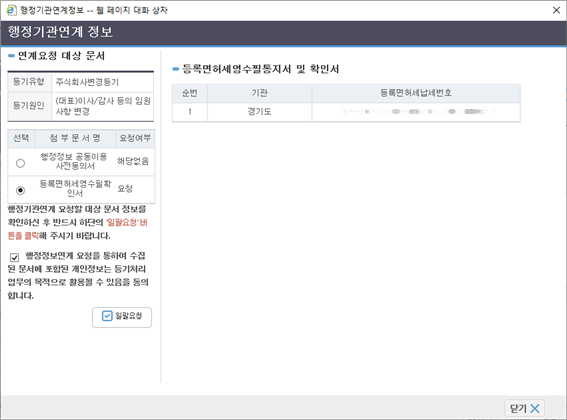
Task: Click the 요청 status in second row
Action: coord(125,188)
